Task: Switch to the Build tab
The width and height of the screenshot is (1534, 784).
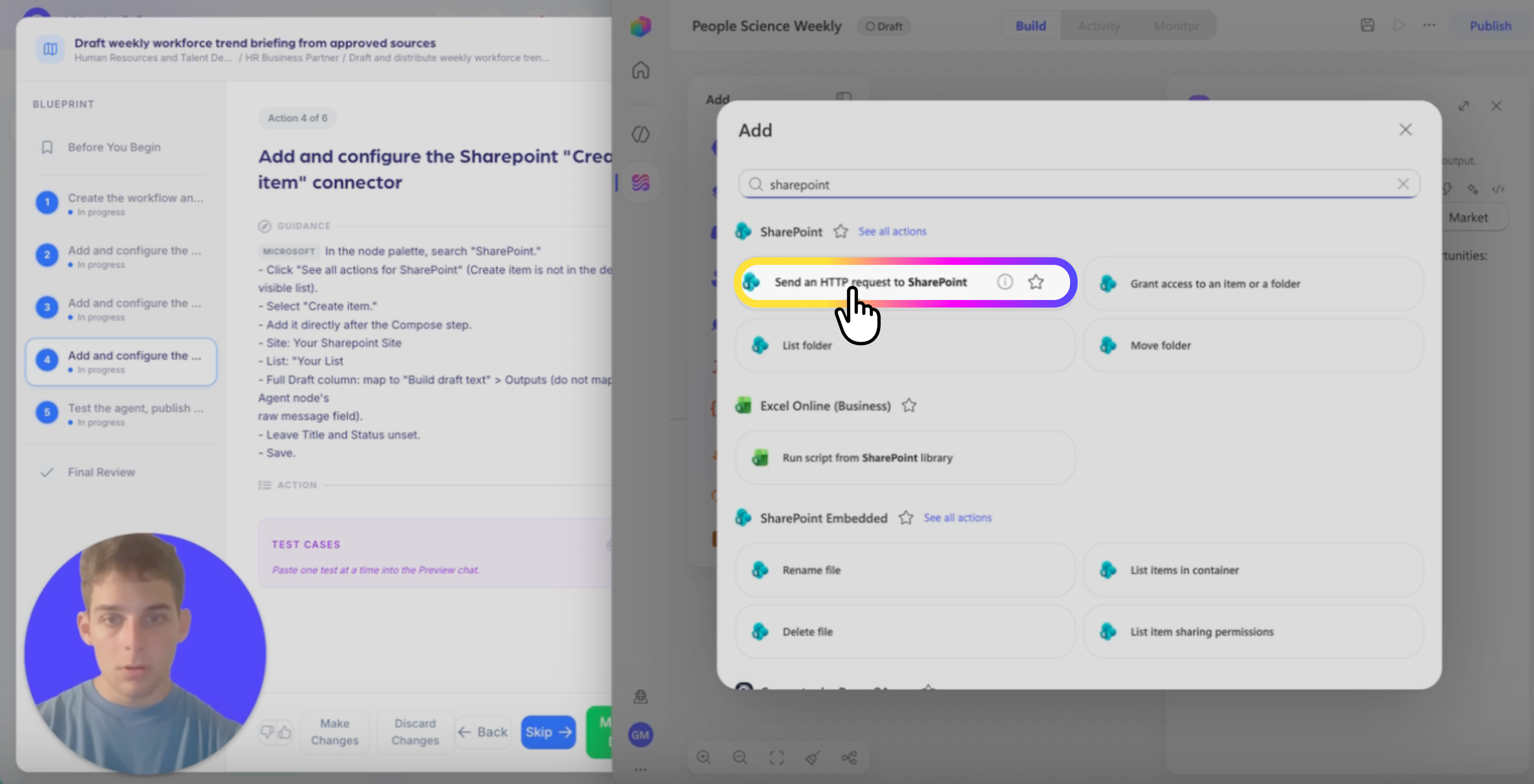Action: pyautogui.click(x=1031, y=26)
